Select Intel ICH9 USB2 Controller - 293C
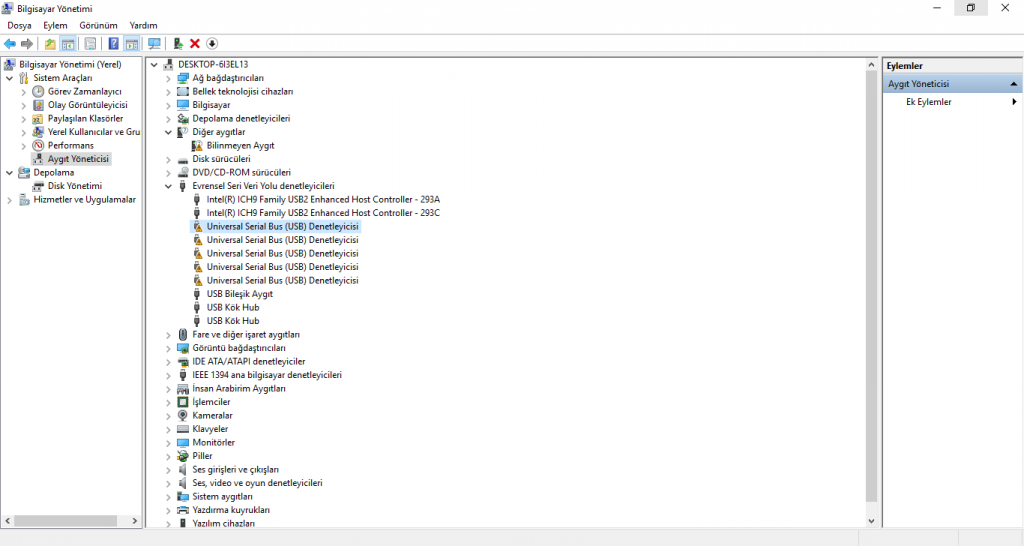 pos(323,213)
